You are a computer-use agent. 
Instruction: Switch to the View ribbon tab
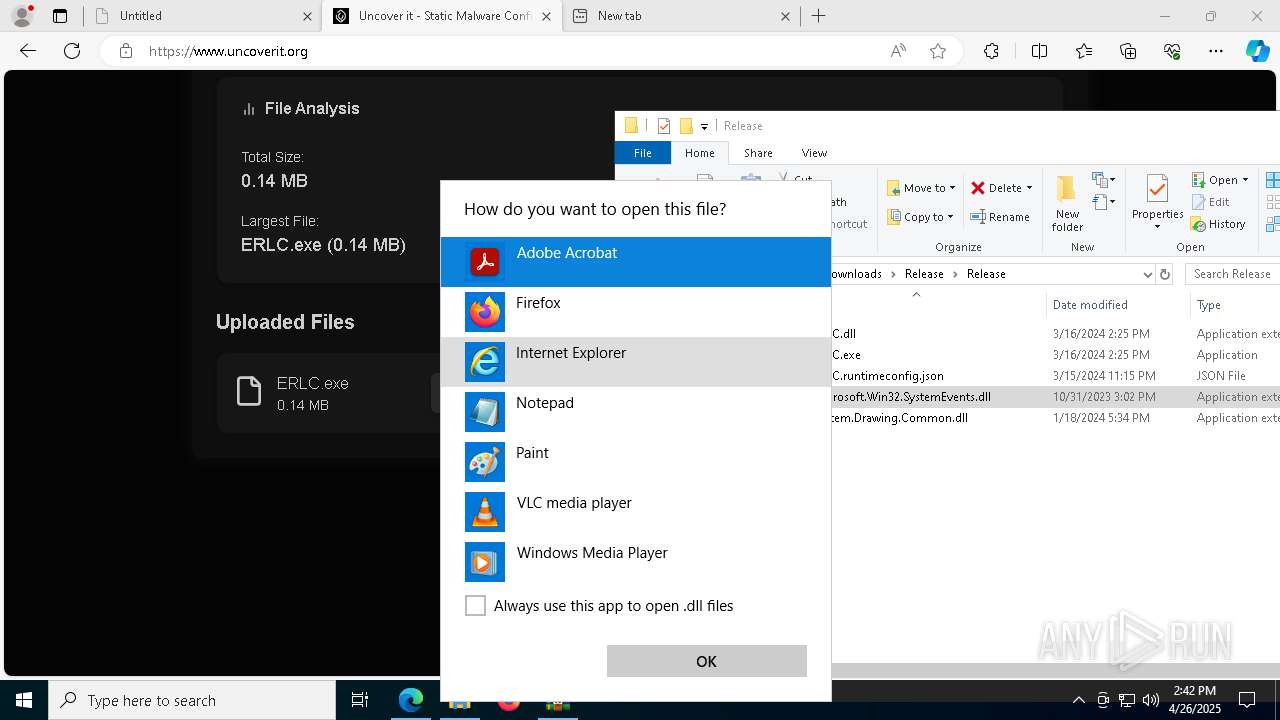(814, 153)
